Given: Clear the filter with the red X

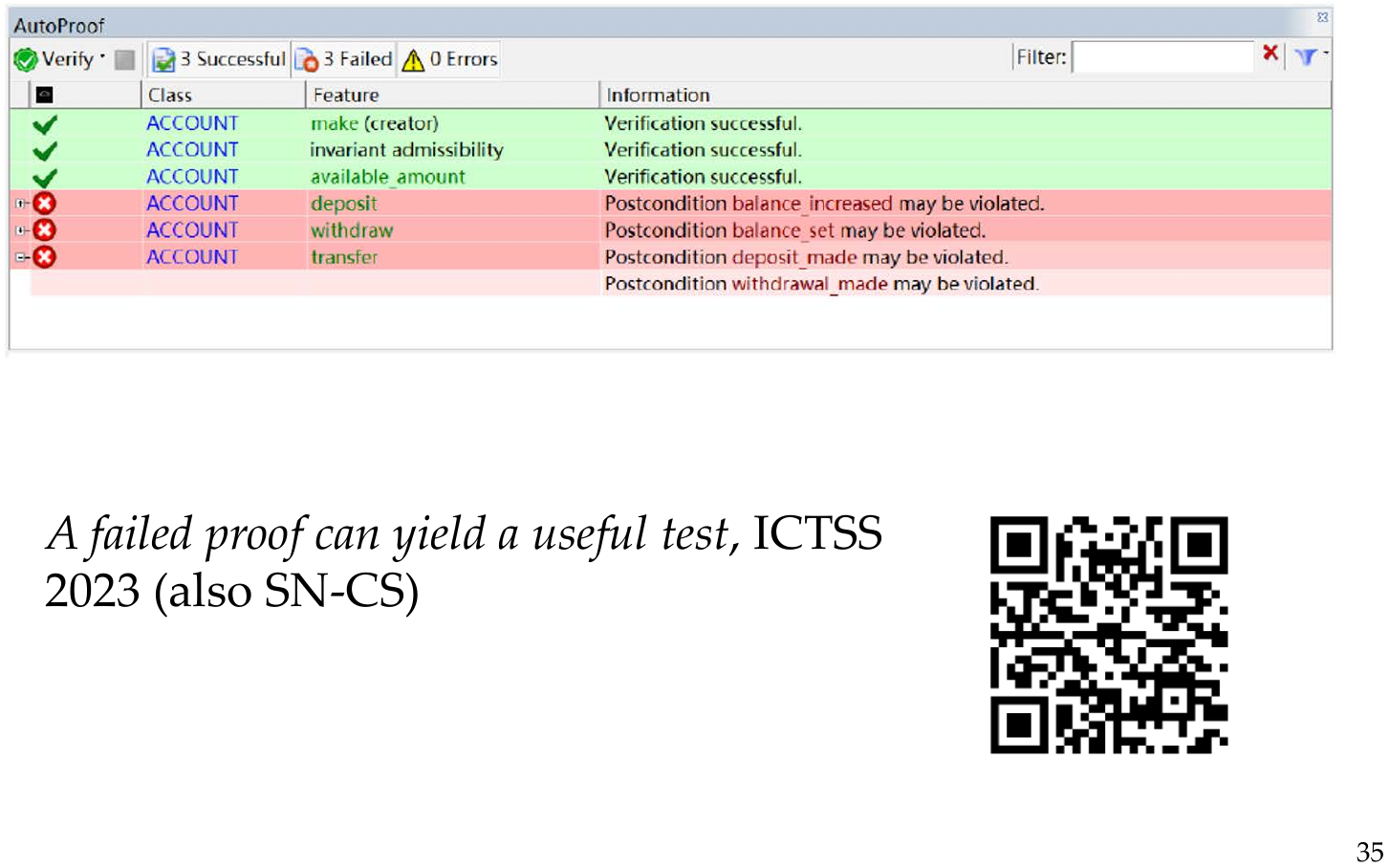Looking at the screenshot, I should click(1270, 54).
